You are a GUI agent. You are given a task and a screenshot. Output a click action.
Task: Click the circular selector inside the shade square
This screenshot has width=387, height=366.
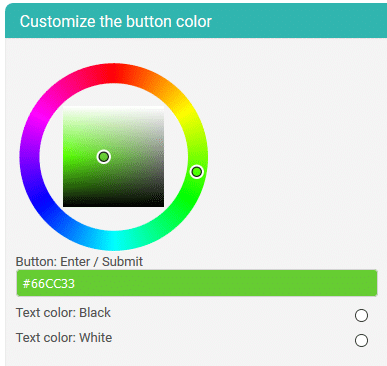pos(104,157)
